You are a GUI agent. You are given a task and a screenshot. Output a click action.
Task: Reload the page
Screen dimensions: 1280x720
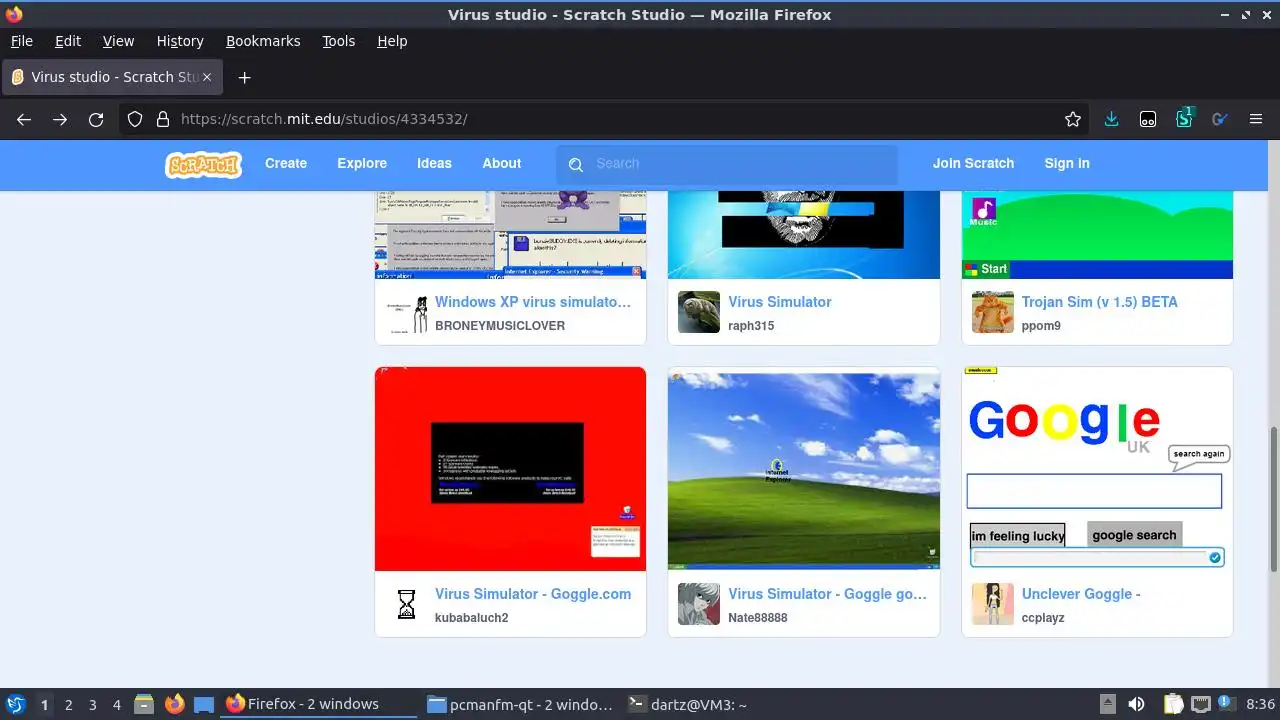coord(96,119)
